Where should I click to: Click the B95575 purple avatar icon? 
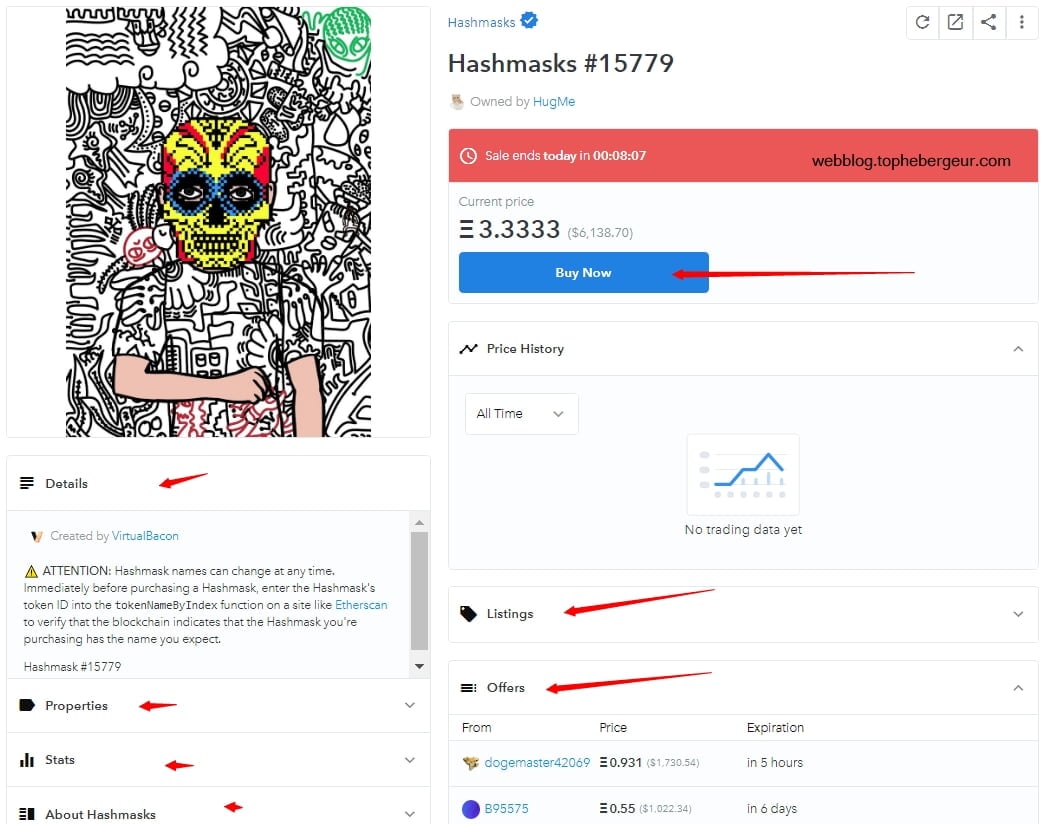(x=470, y=808)
